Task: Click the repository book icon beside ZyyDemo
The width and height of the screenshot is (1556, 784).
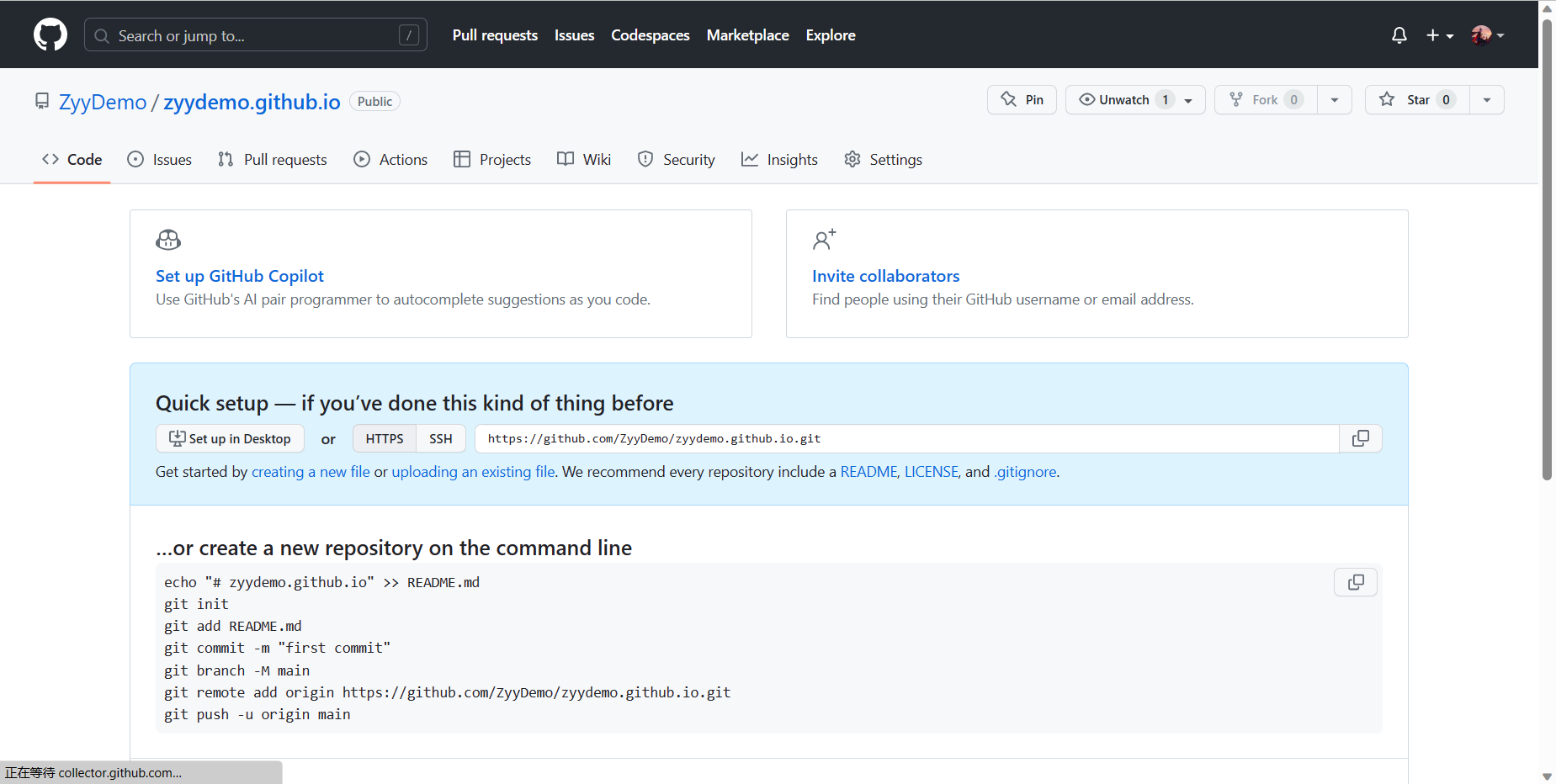Action: [42, 101]
